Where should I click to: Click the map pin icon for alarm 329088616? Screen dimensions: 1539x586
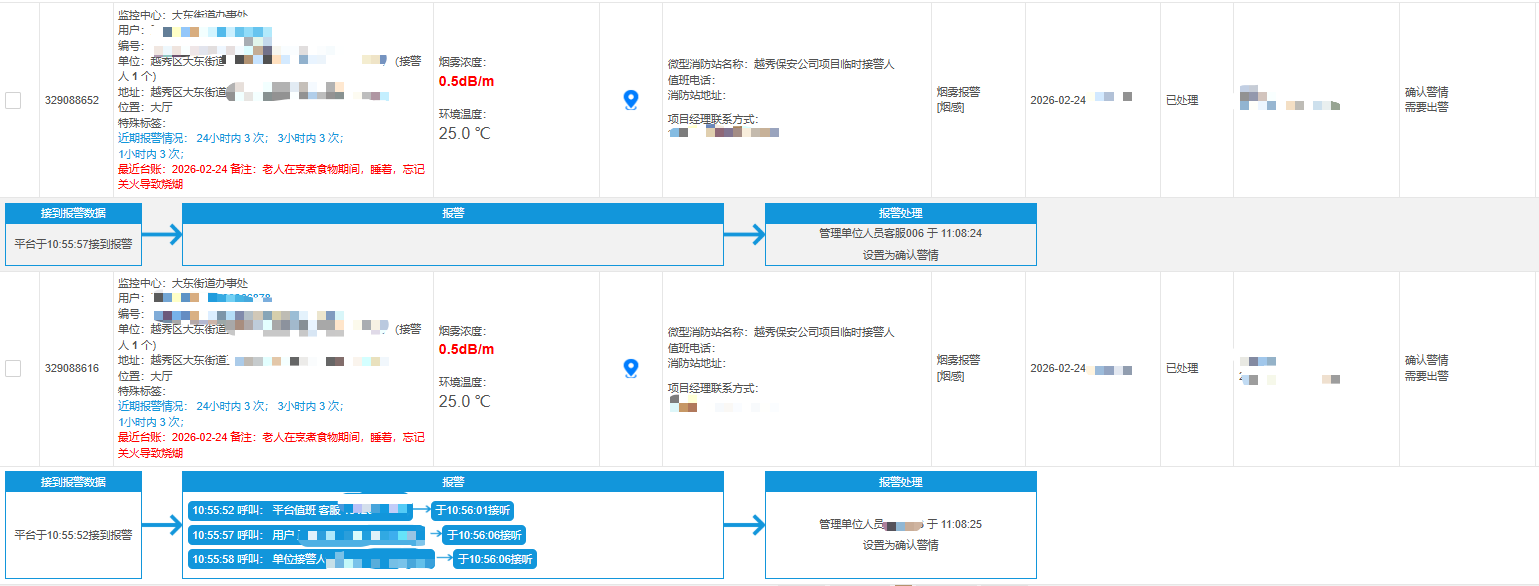(x=631, y=369)
